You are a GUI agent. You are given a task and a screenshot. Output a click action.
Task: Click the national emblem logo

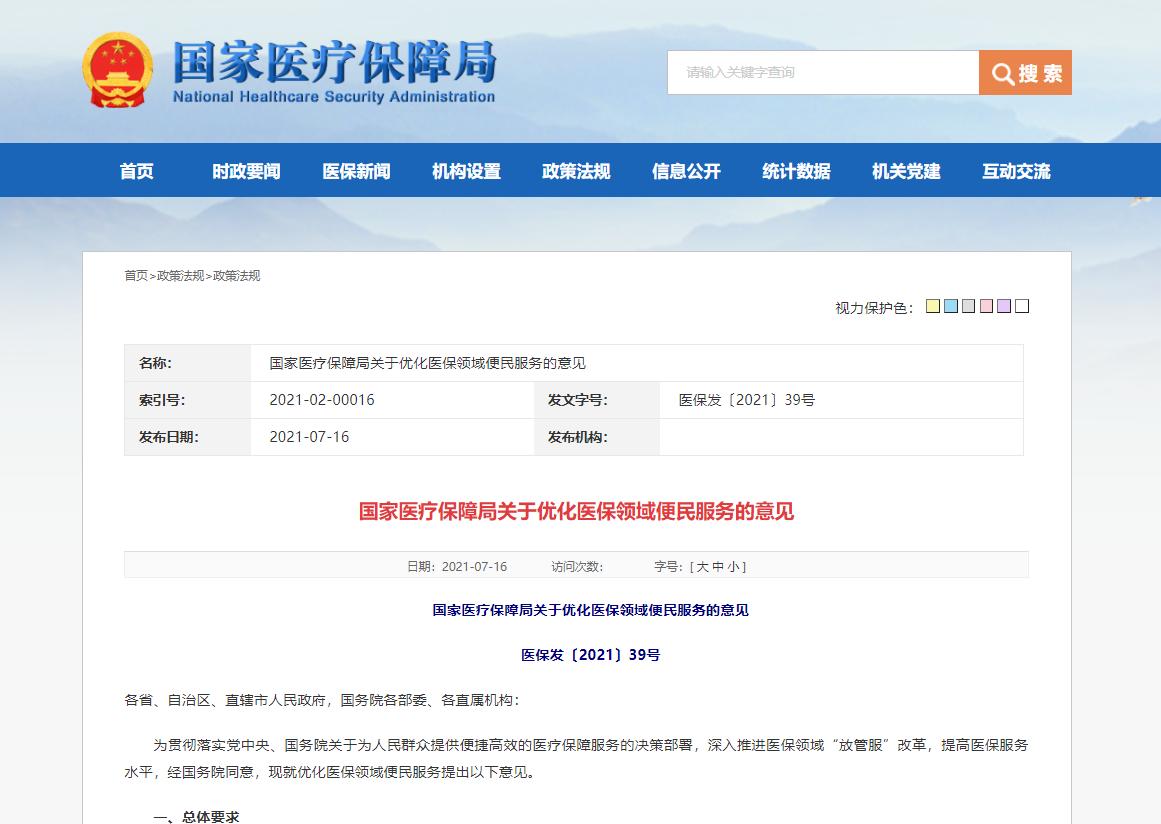(x=120, y=70)
